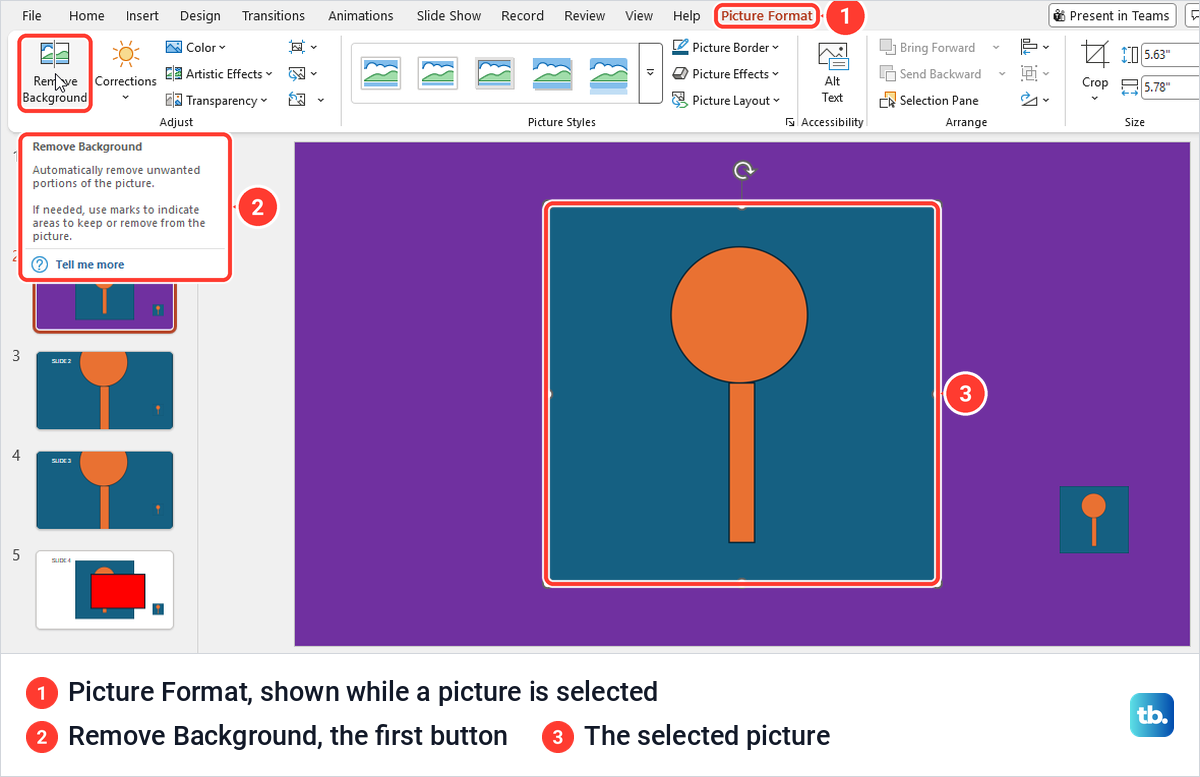Switch to the Help tab

[687, 16]
